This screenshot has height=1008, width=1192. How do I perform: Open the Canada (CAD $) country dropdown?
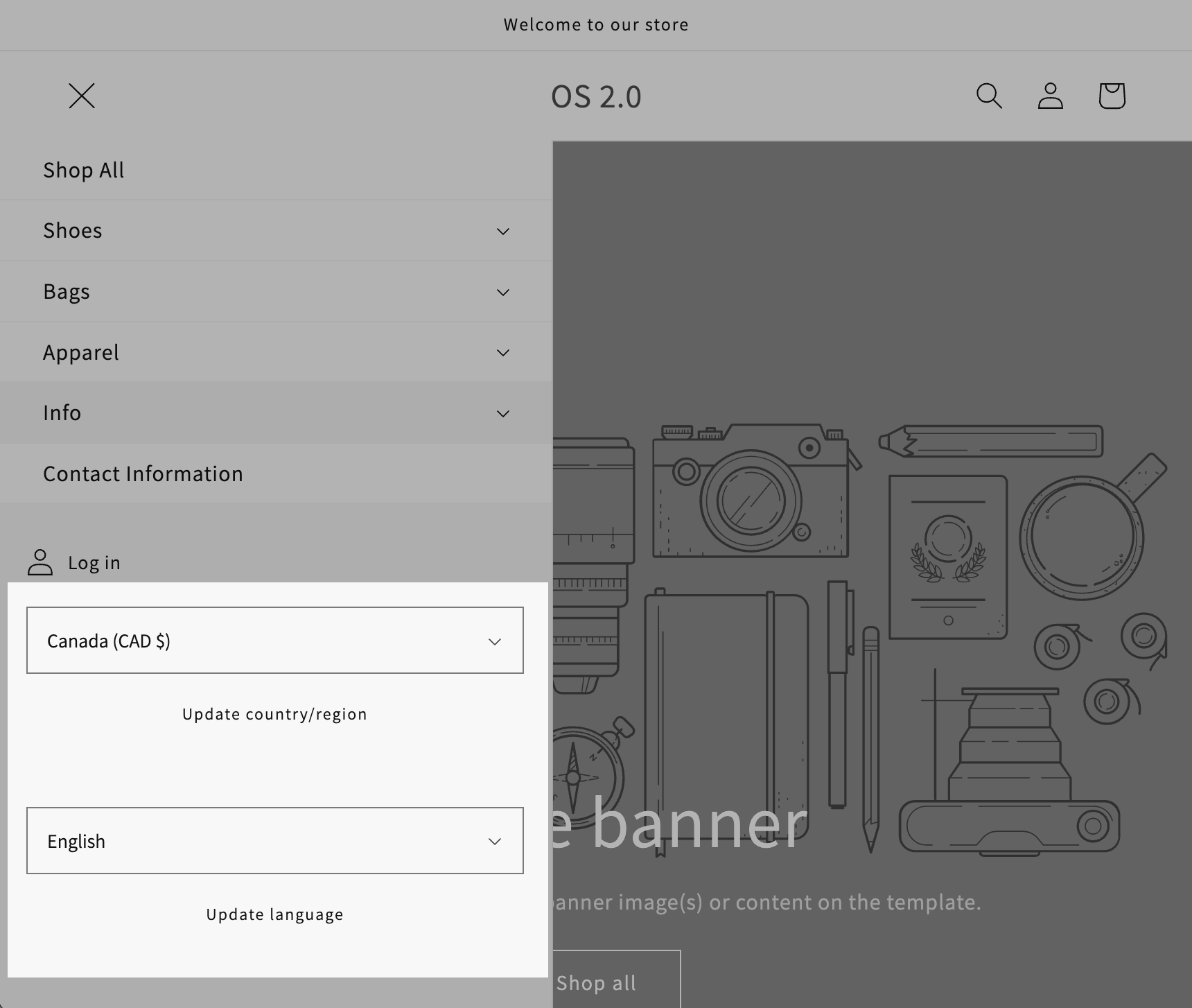[274, 641]
